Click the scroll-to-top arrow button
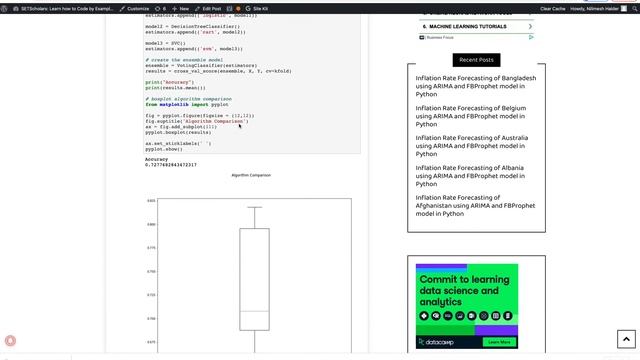The width and height of the screenshot is (640, 360). pos(626,339)
